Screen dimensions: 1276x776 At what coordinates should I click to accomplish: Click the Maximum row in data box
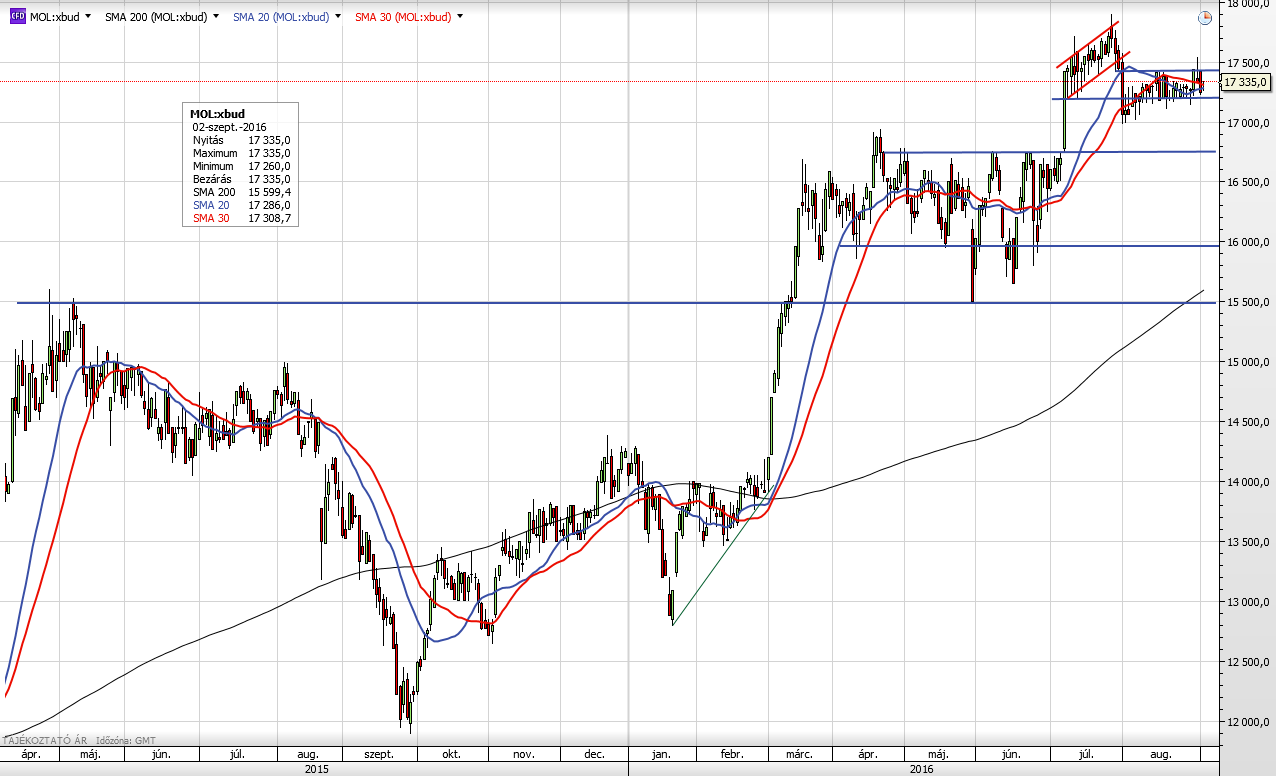pos(241,153)
